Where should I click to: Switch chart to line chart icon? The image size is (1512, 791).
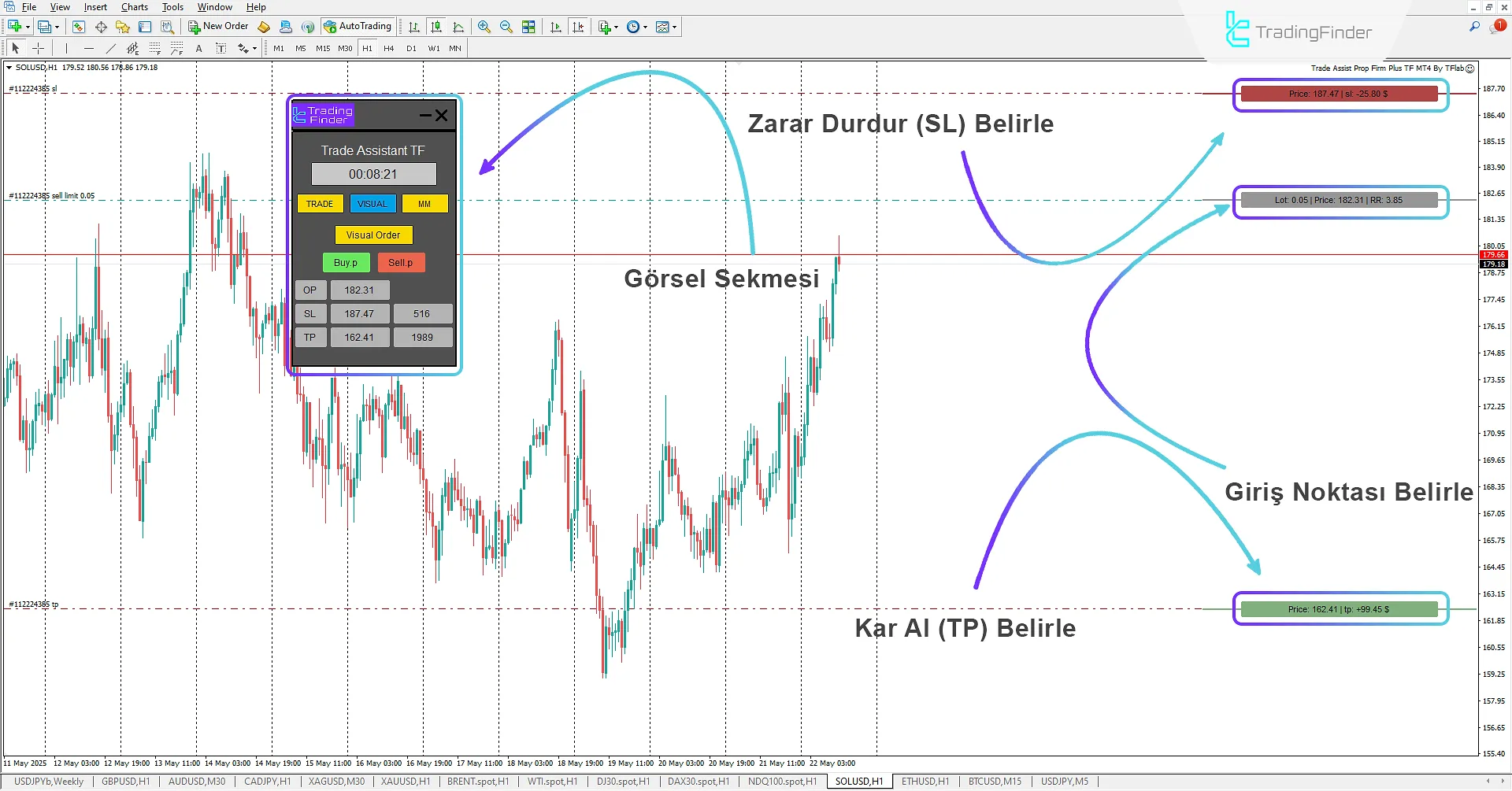click(x=458, y=27)
